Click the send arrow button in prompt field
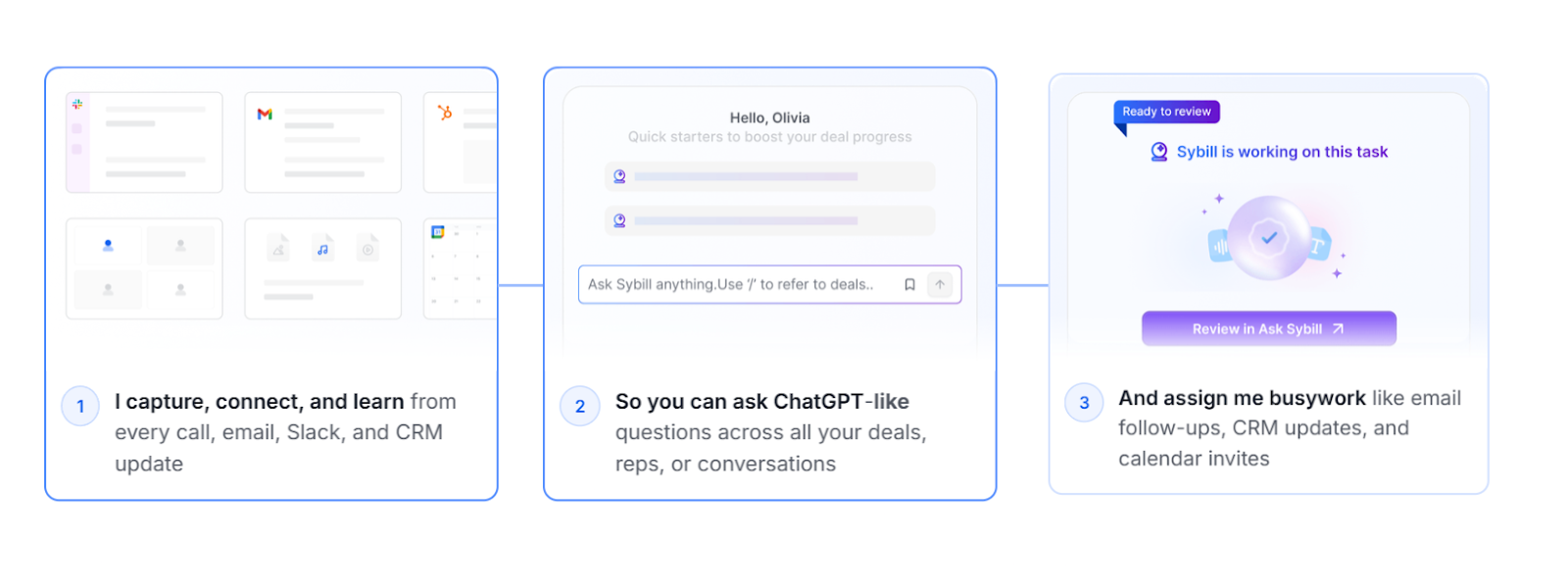The width and height of the screenshot is (1568, 588). 940,284
